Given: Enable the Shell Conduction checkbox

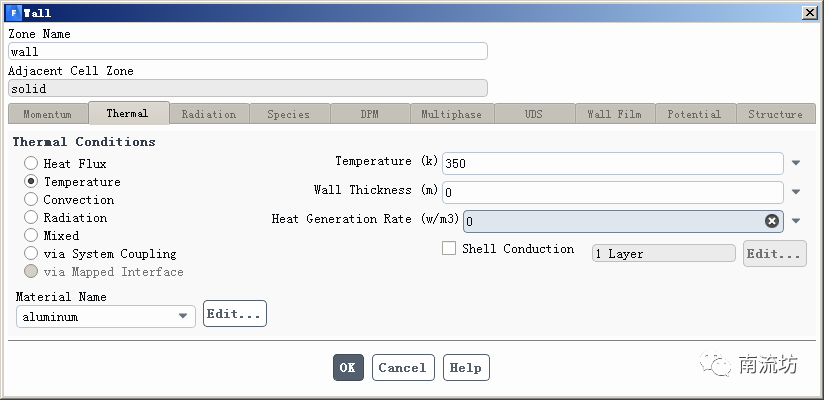Looking at the screenshot, I should (x=449, y=249).
